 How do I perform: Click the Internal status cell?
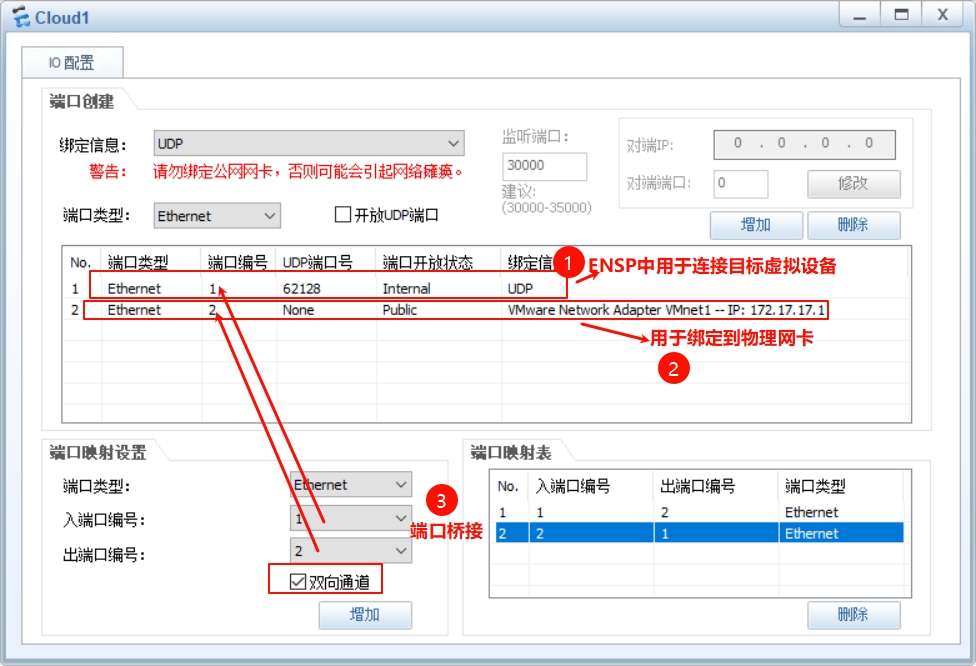tap(406, 289)
